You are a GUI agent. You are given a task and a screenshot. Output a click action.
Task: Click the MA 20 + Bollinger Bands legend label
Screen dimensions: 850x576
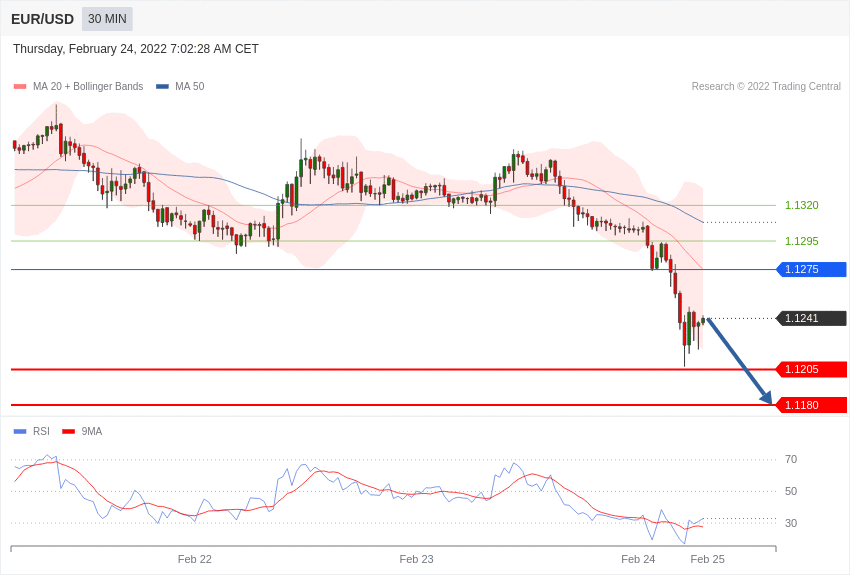tap(88, 87)
